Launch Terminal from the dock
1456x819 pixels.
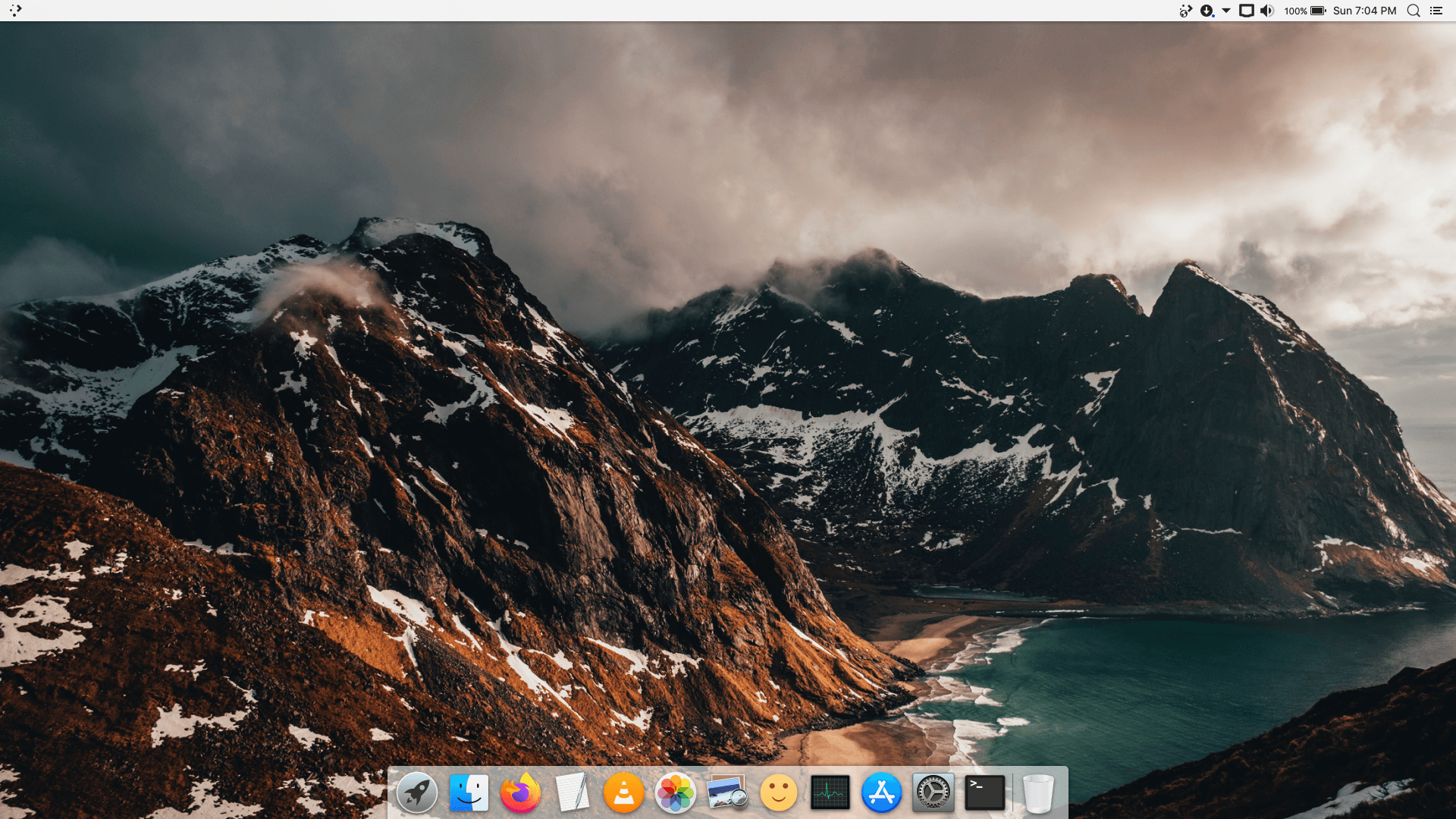[x=984, y=792]
